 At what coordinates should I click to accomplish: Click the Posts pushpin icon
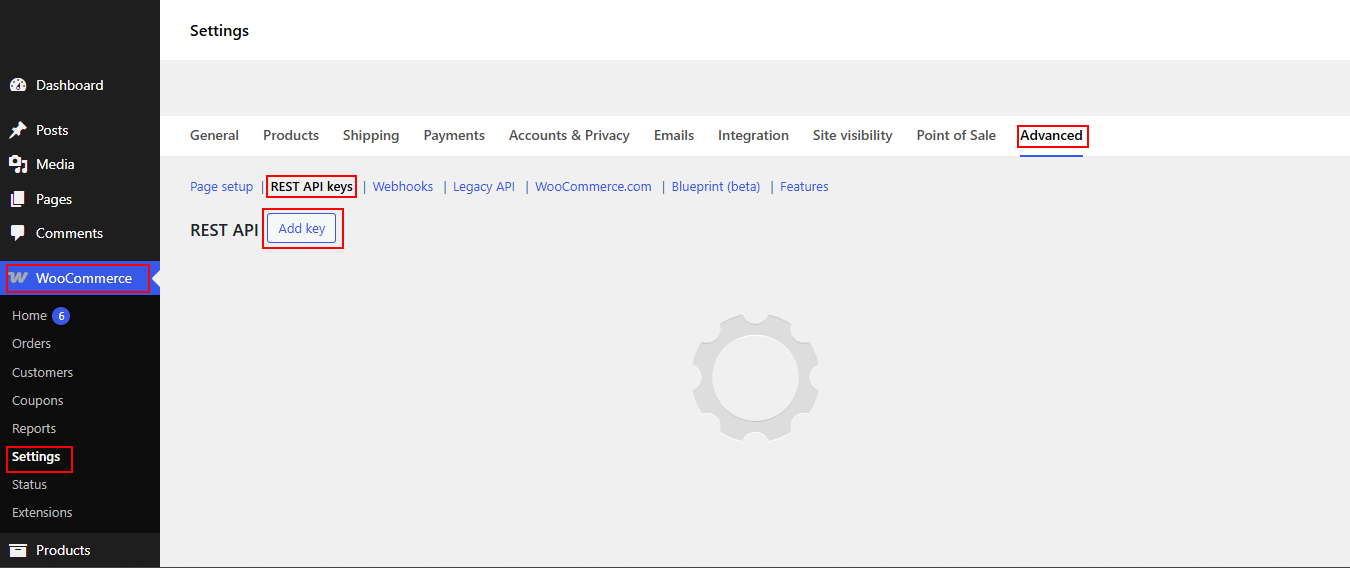click(x=18, y=130)
